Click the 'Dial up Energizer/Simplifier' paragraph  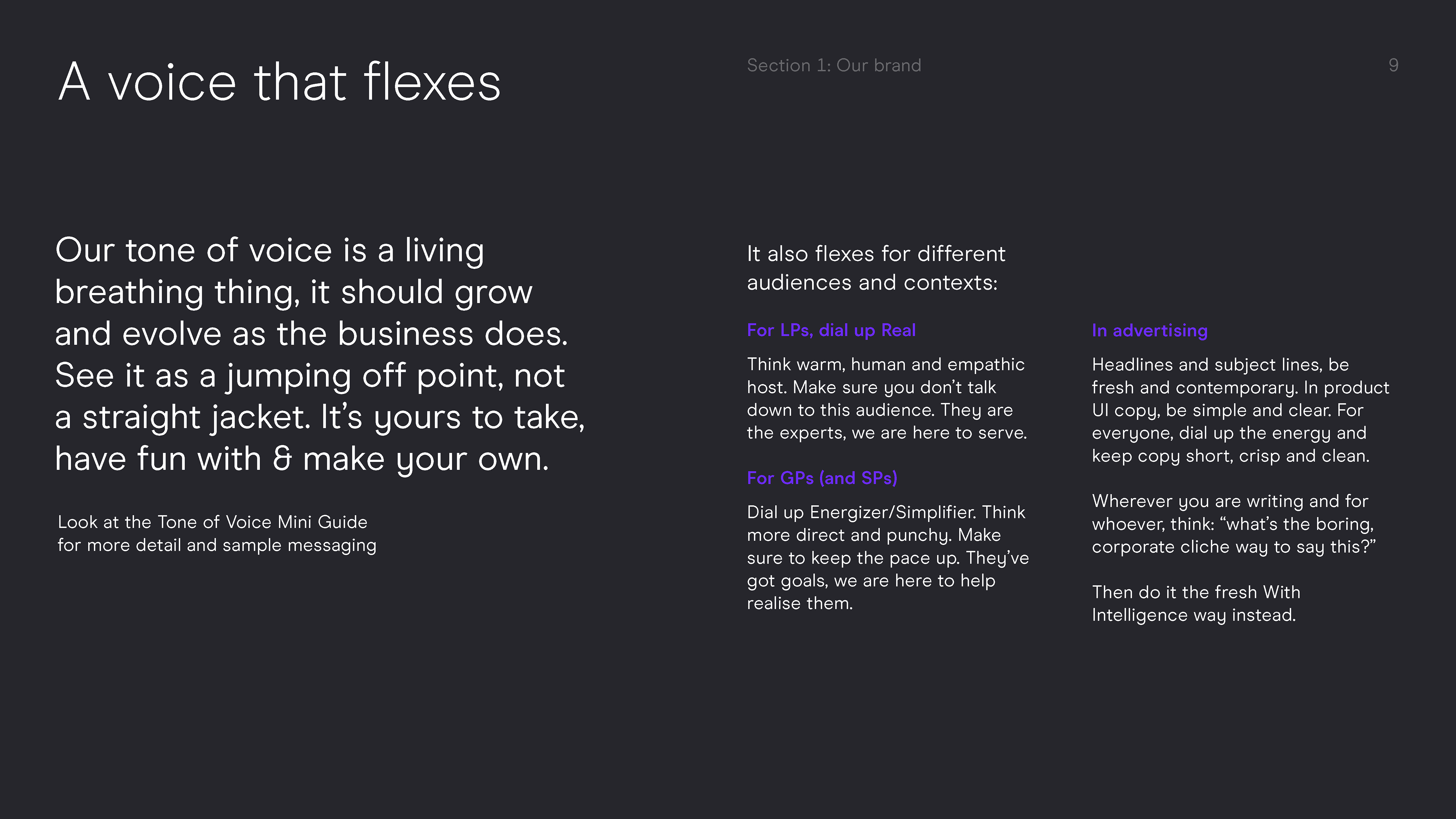pos(888,558)
